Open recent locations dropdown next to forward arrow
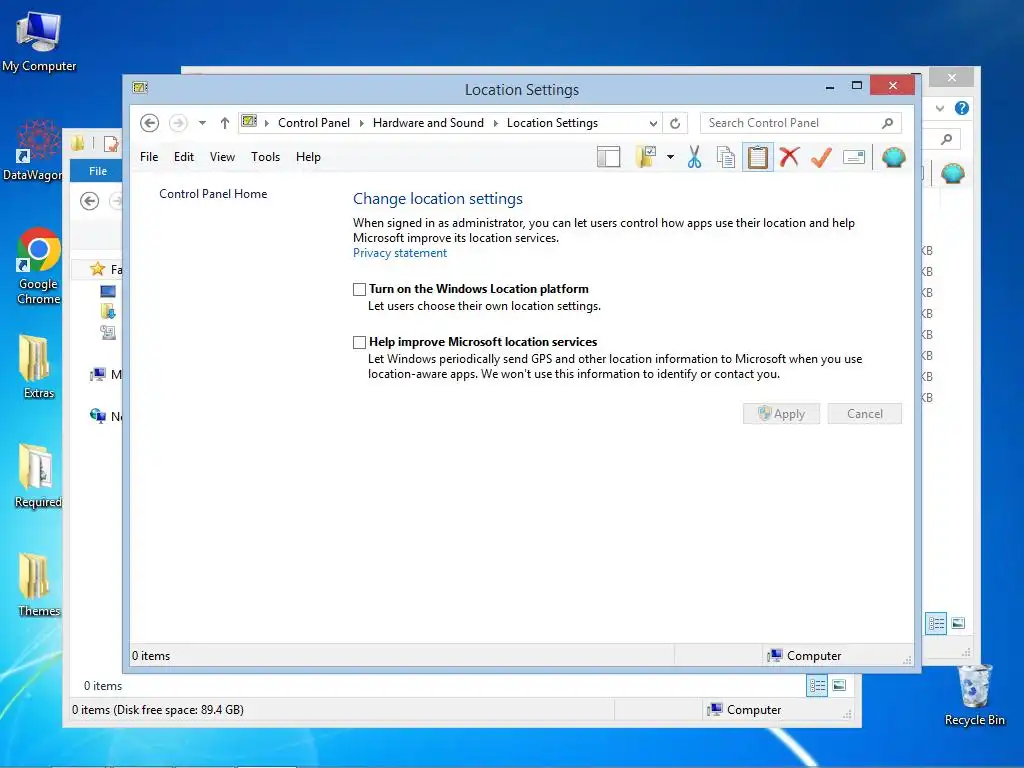The width and height of the screenshot is (1024, 768). click(202, 123)
